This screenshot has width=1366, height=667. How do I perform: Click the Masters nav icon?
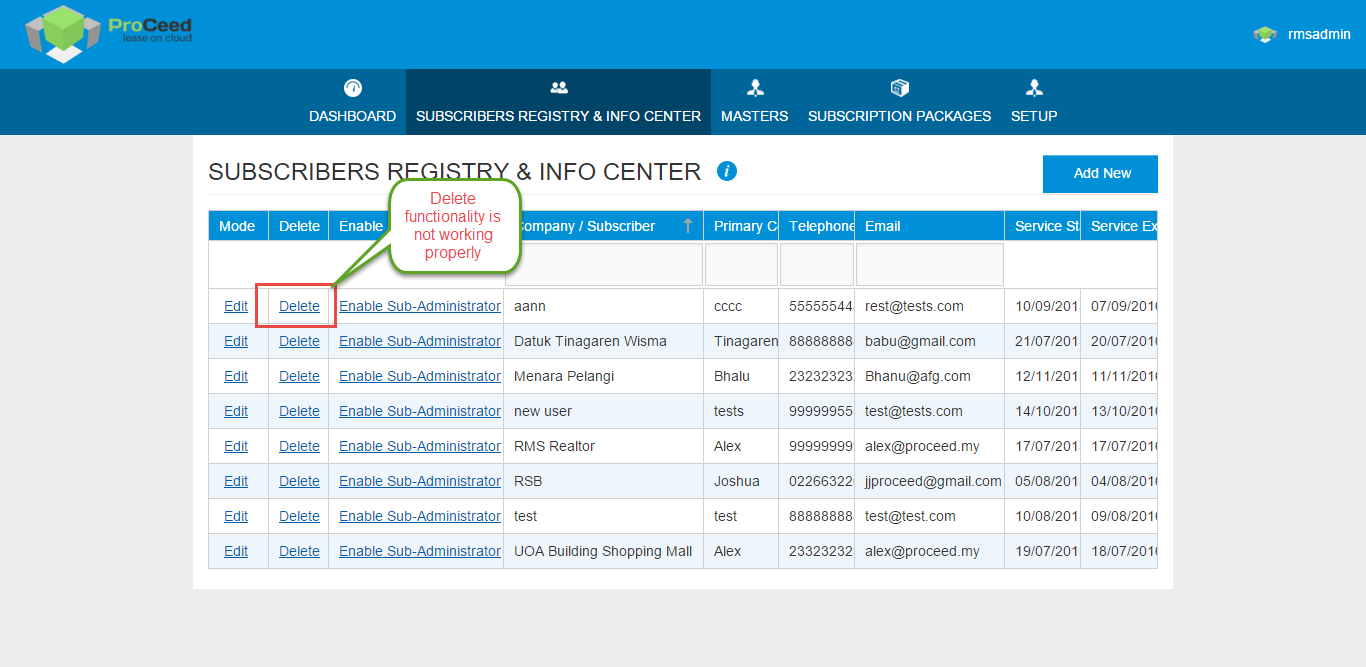tap(755, 88)
